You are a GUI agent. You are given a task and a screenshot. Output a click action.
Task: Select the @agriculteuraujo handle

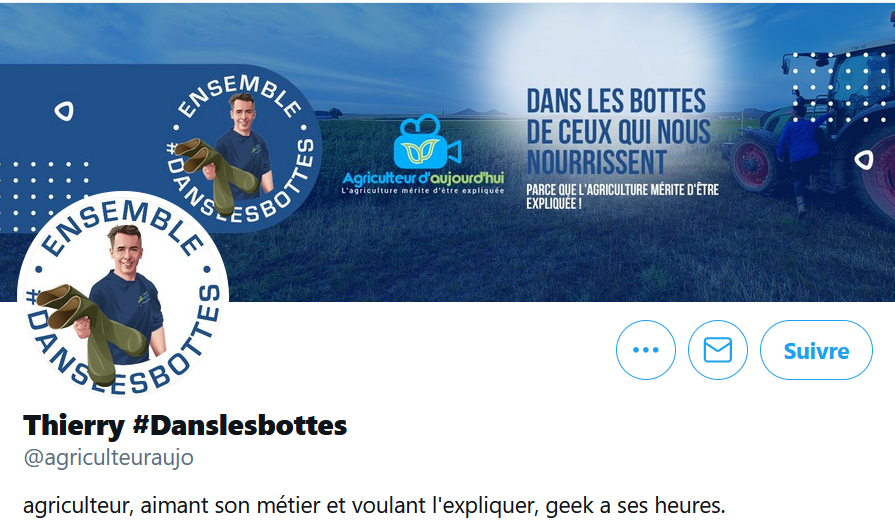tap(108, 457)
